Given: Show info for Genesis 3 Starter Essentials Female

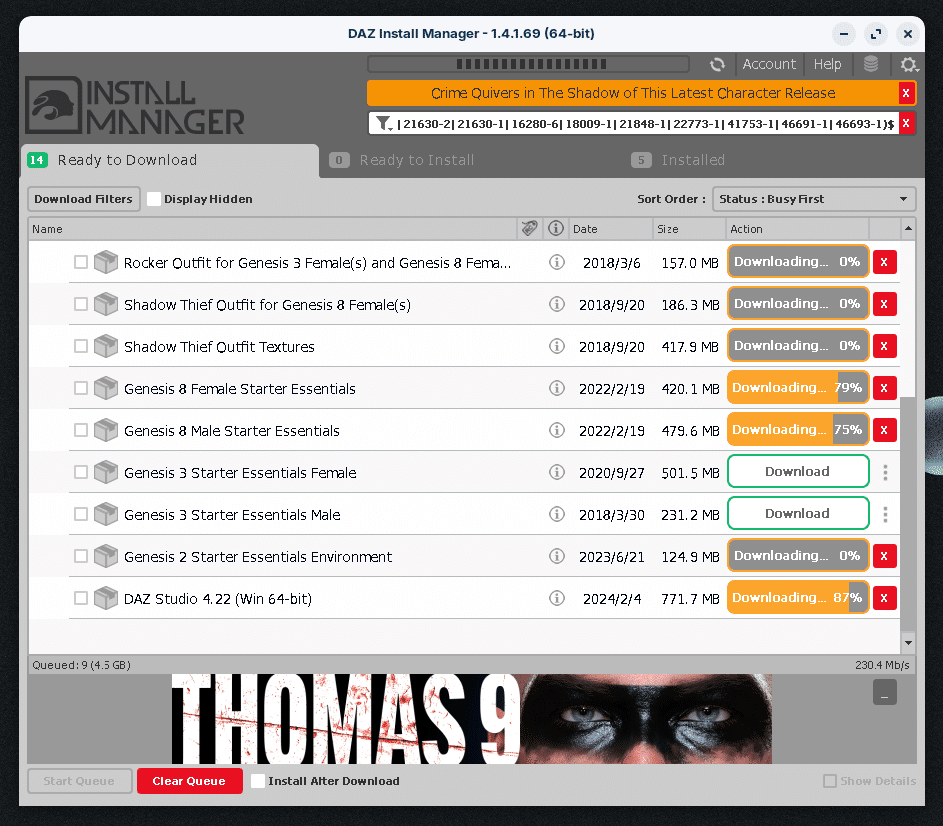Looking at the screenshot, I should tap(557, 472).
